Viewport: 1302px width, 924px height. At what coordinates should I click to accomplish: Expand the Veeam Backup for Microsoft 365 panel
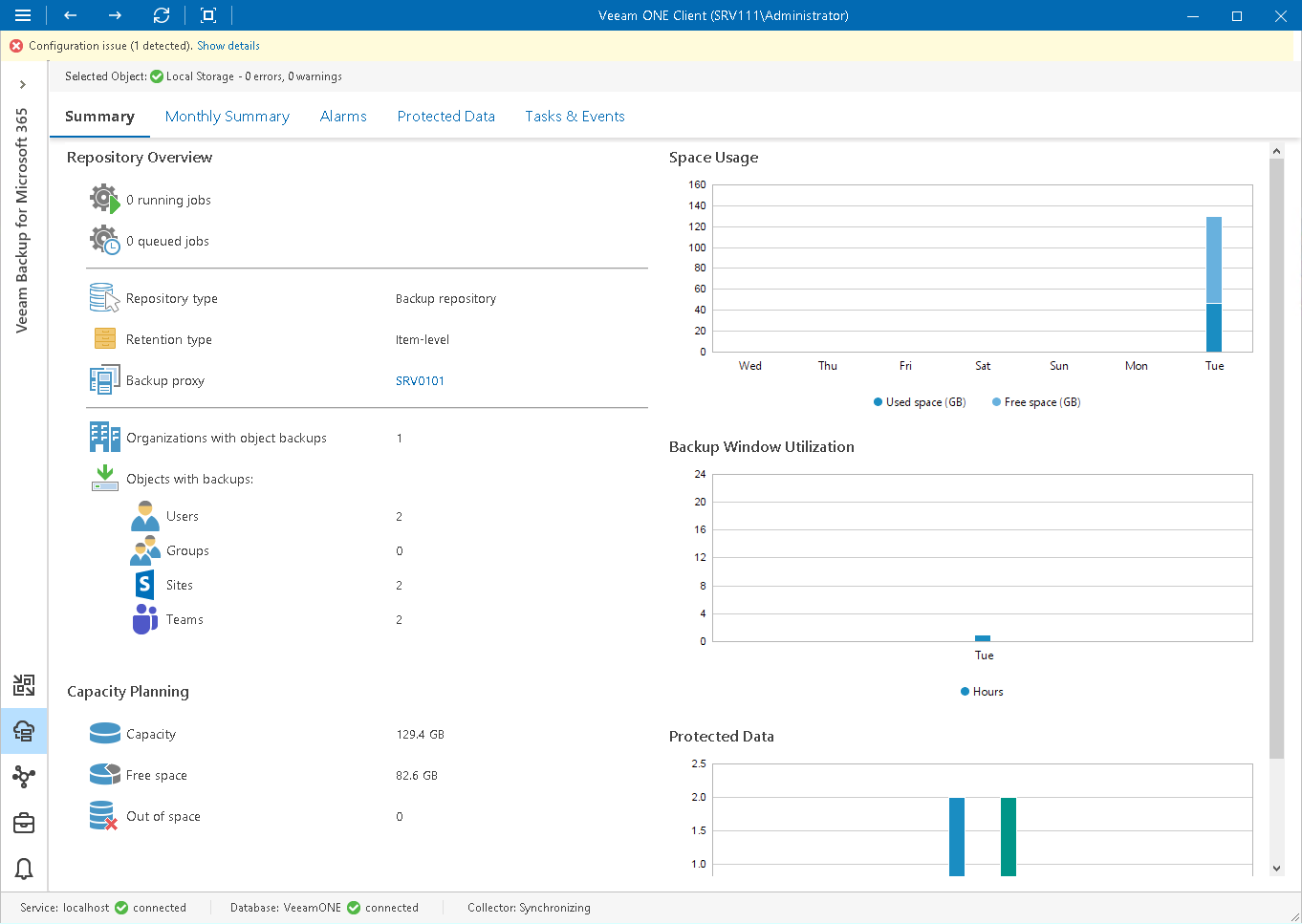point(23,83)
